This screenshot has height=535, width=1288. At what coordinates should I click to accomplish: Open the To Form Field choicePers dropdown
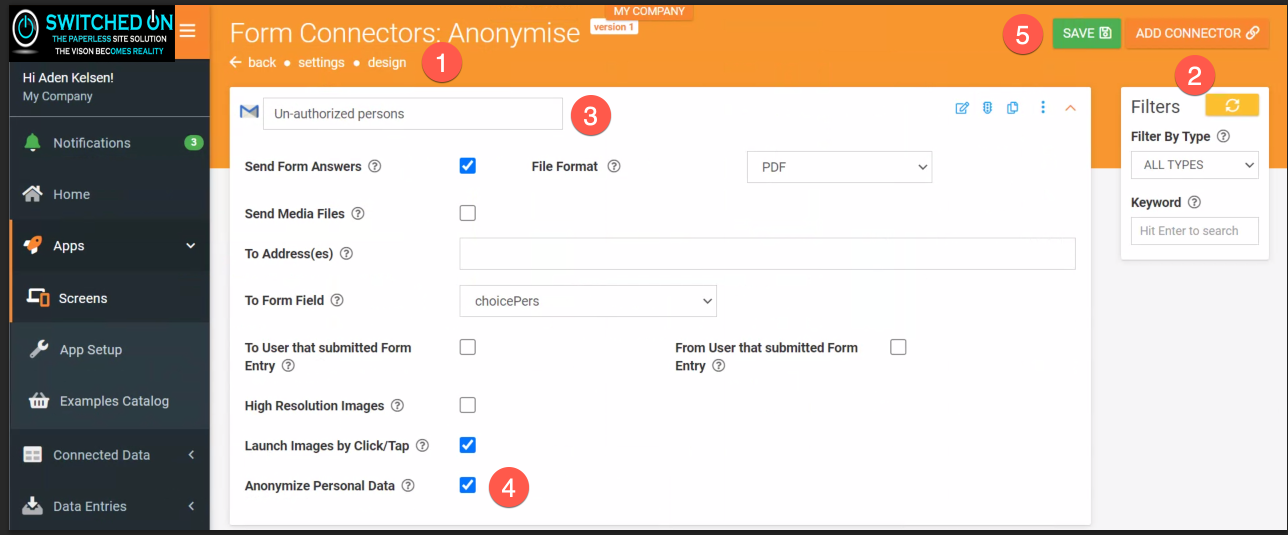click(588, 301)
